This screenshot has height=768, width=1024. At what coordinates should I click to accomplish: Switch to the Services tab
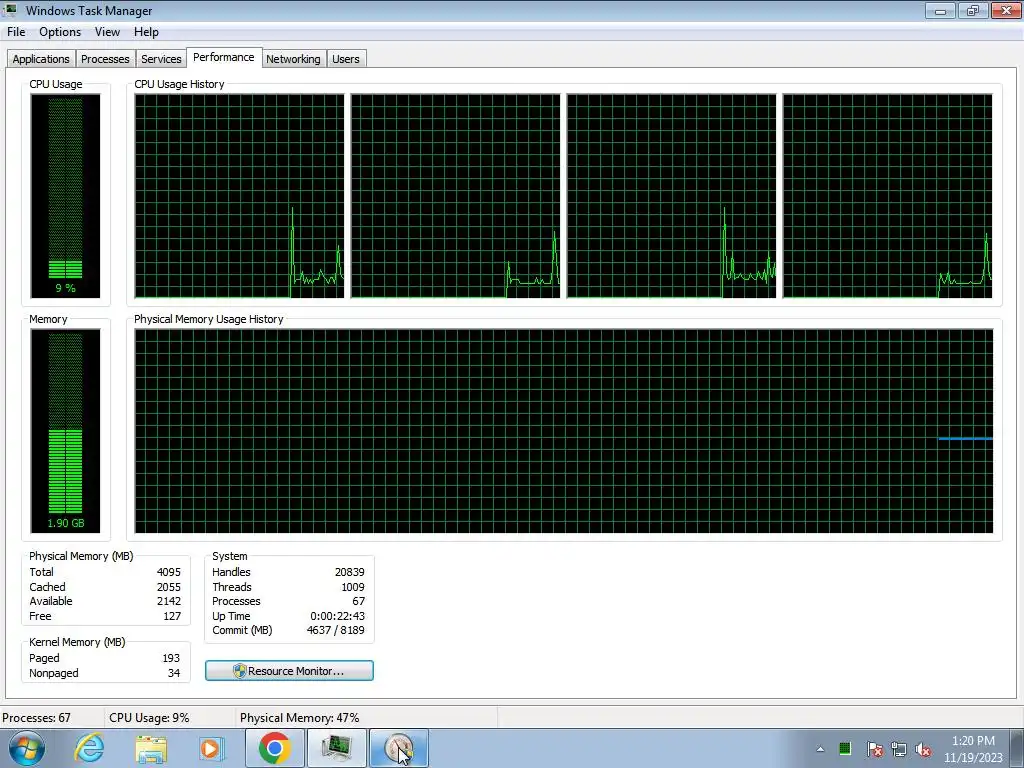click(x=161, y=59)
